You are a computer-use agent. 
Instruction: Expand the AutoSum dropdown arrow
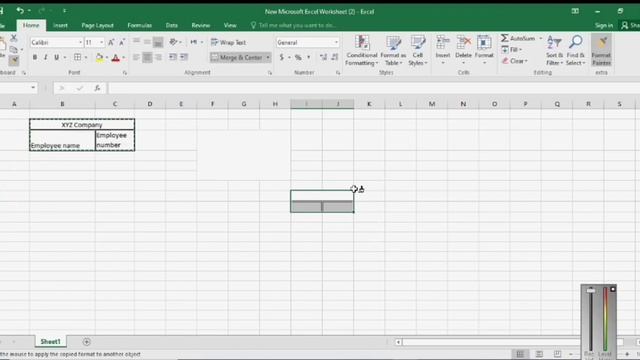tap(541, 38)
